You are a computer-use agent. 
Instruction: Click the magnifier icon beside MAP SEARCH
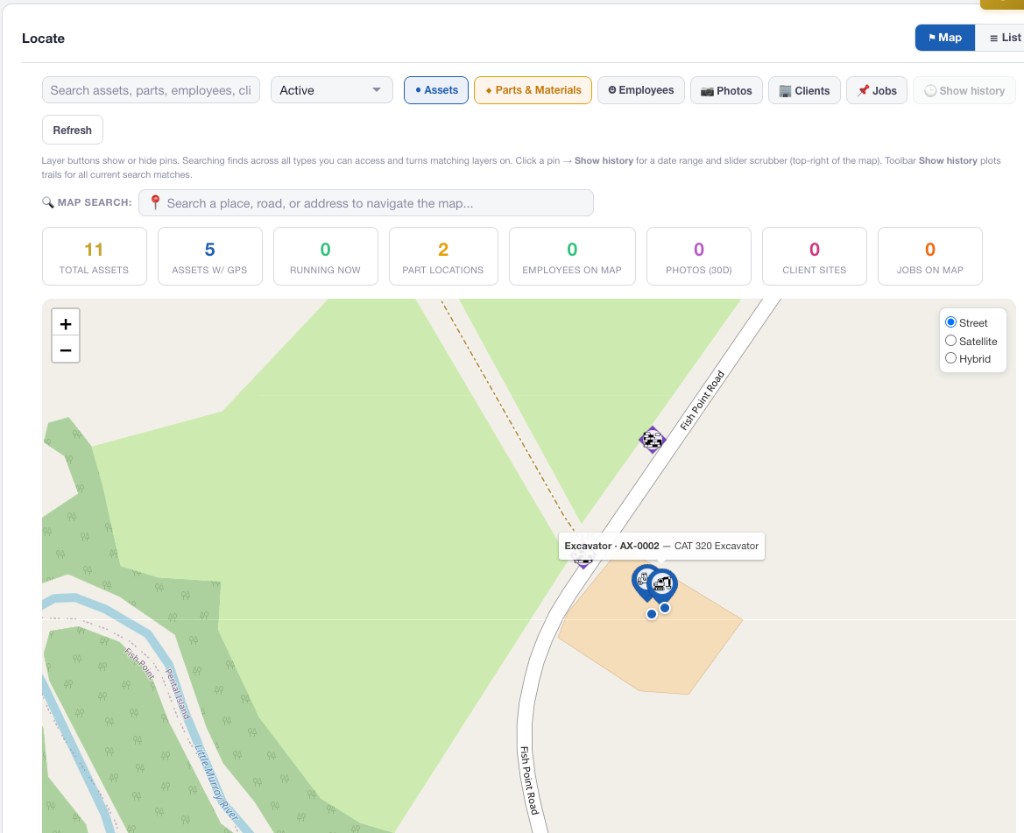pyautogui.click(x=48, y=202)
